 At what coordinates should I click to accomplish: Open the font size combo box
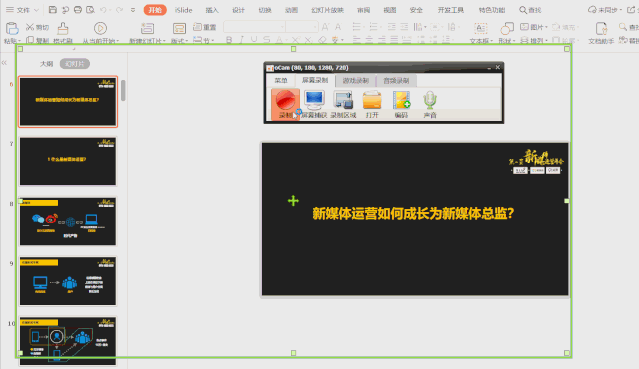point(302,27)
